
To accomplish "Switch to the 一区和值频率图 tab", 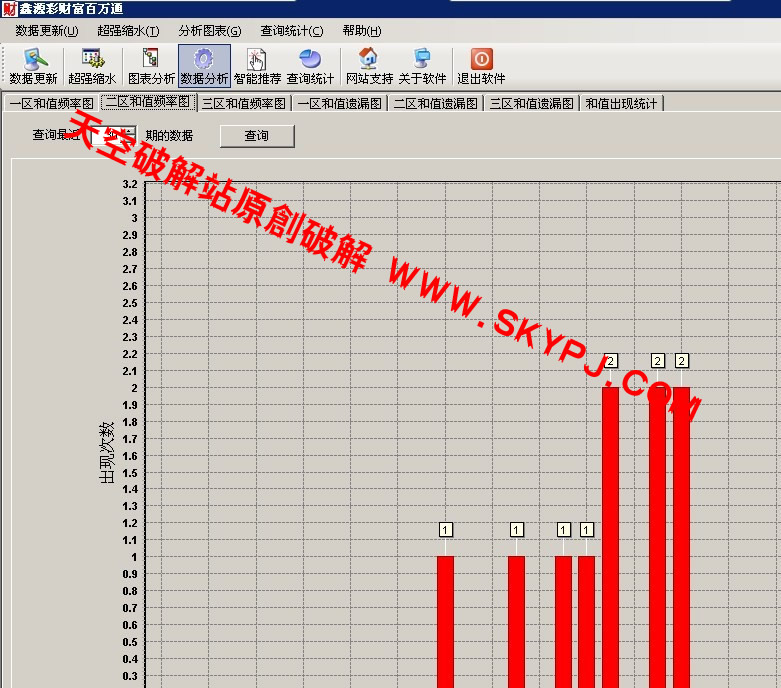I will click(x=51, y=103).
